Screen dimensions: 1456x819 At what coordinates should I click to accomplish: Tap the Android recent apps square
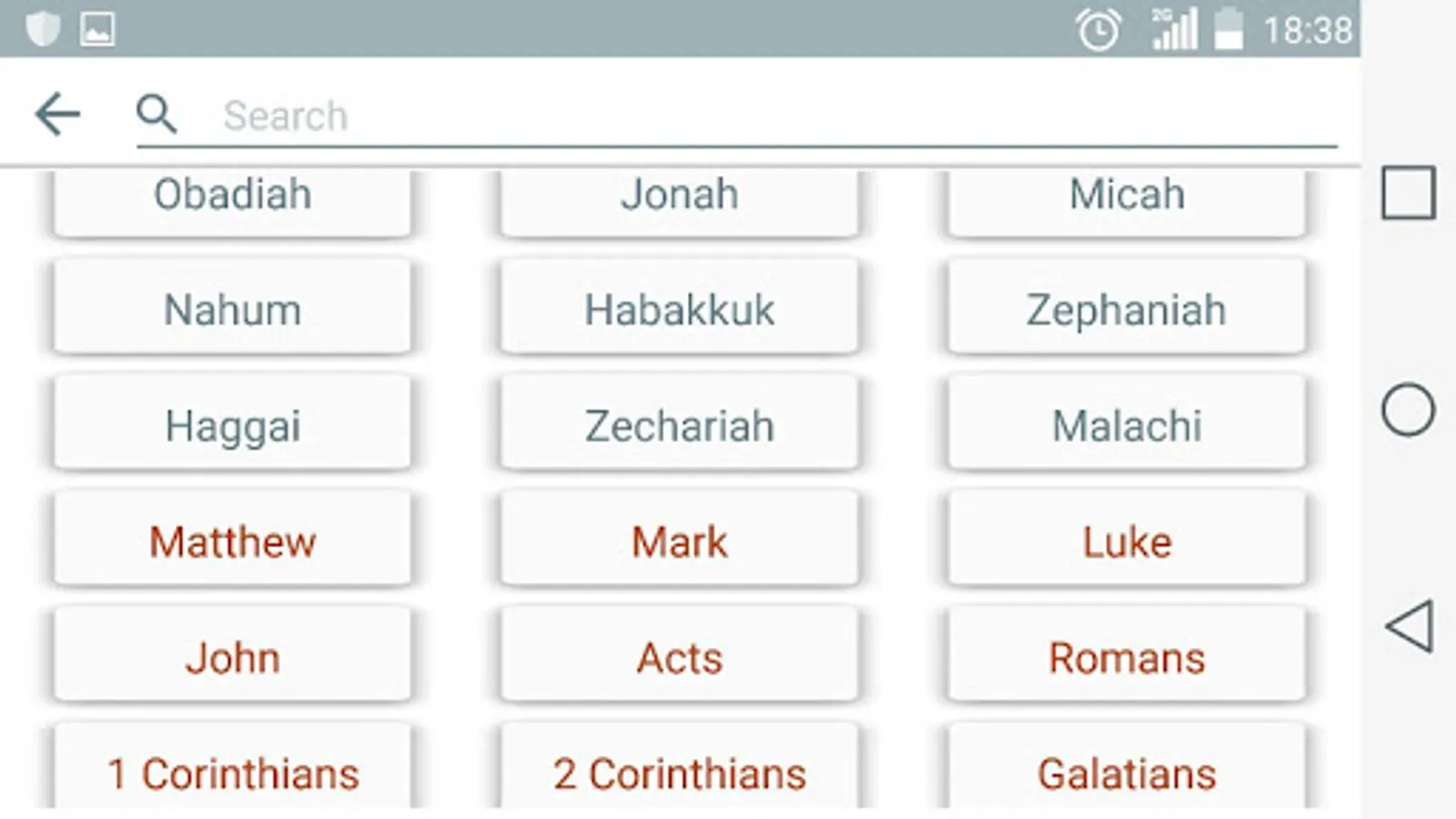(x=1408, y=193)
